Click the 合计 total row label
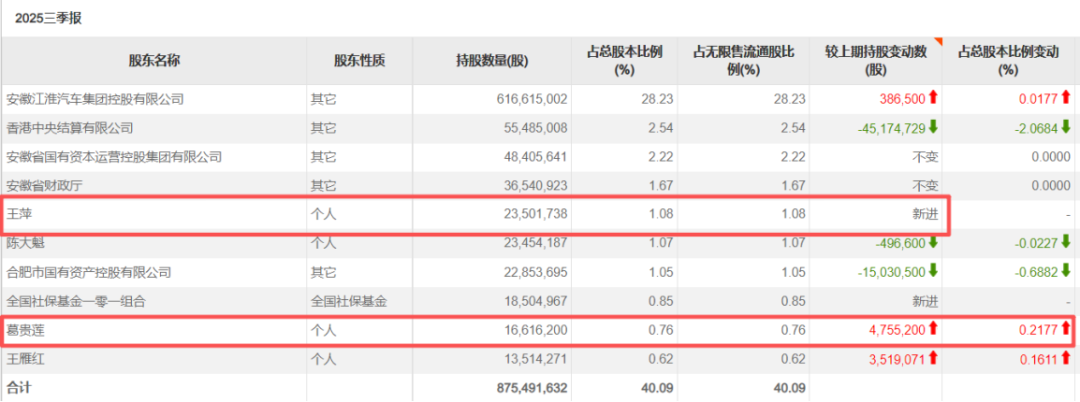This screenshot has height=402, width=1080. click(x=19, y=388)
